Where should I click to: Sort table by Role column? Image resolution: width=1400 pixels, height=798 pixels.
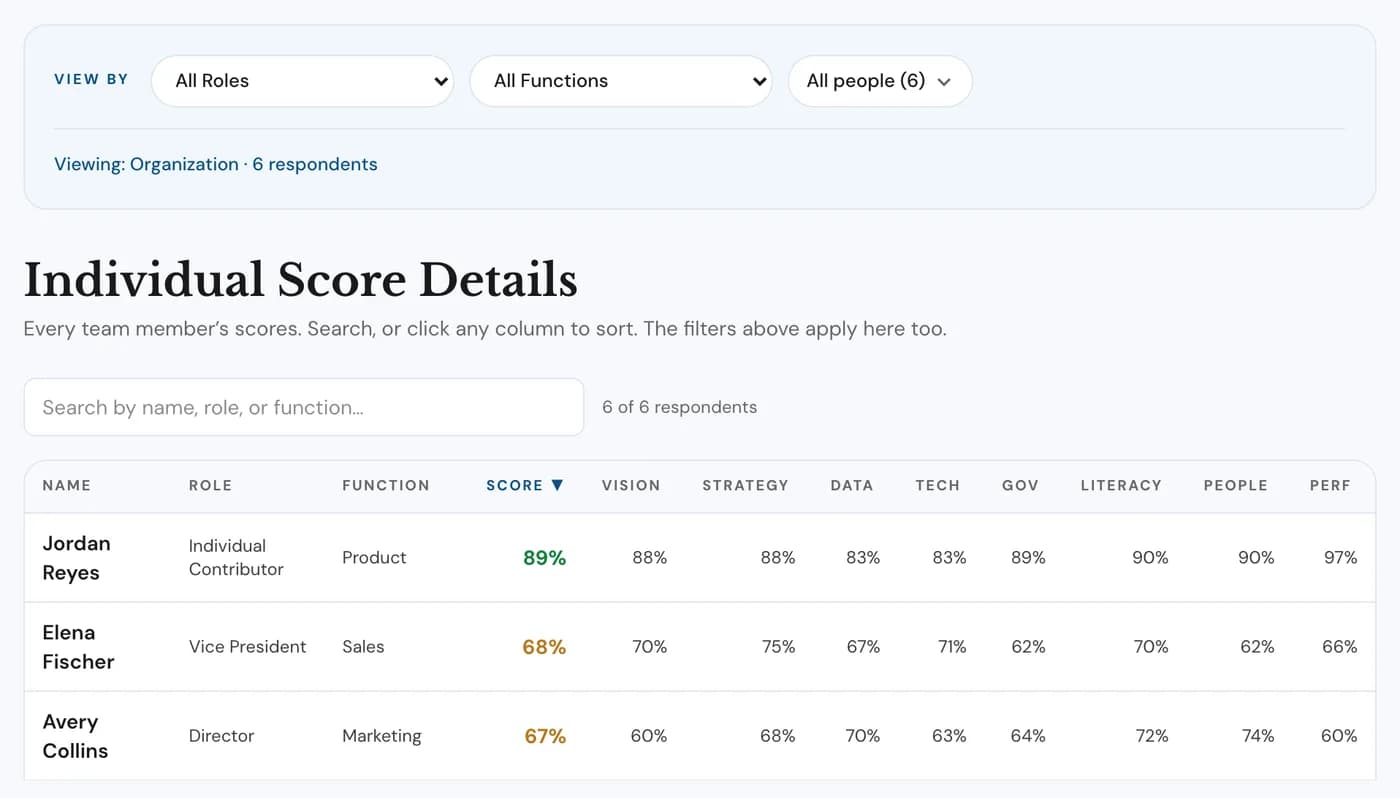click(x=210, y=485)
